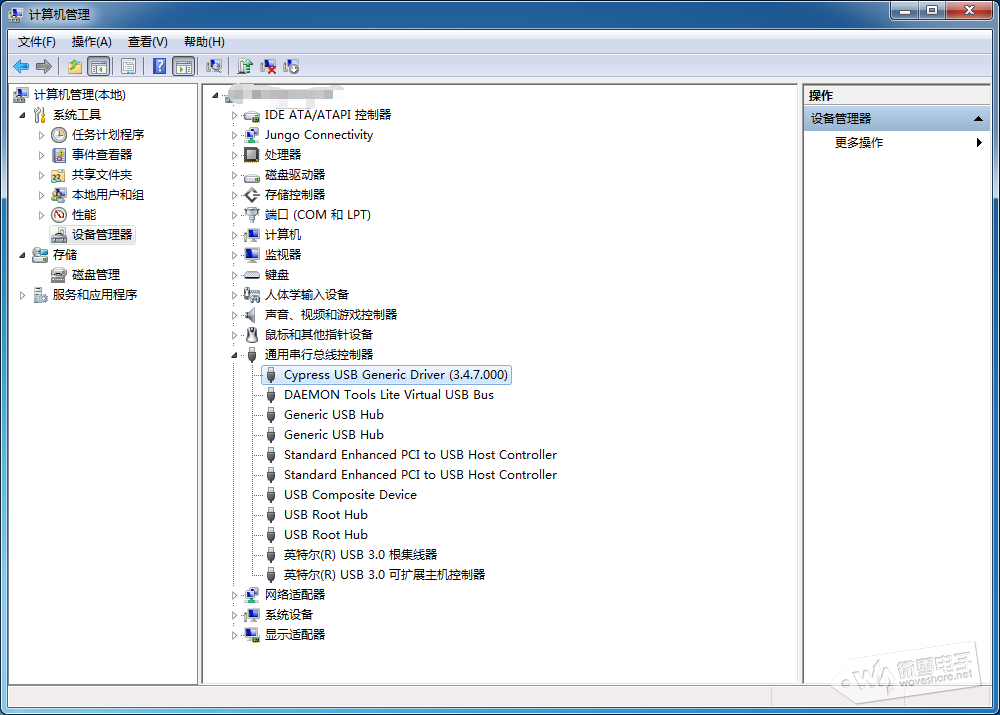Toggle the show/hide console tree toolbar button
The height and width of the screenshot is (715, 1000).
coord(99,66)
